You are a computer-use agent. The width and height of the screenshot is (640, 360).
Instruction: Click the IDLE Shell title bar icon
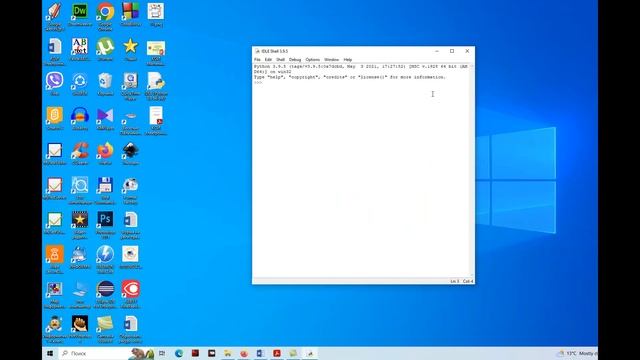pos(257,51)
